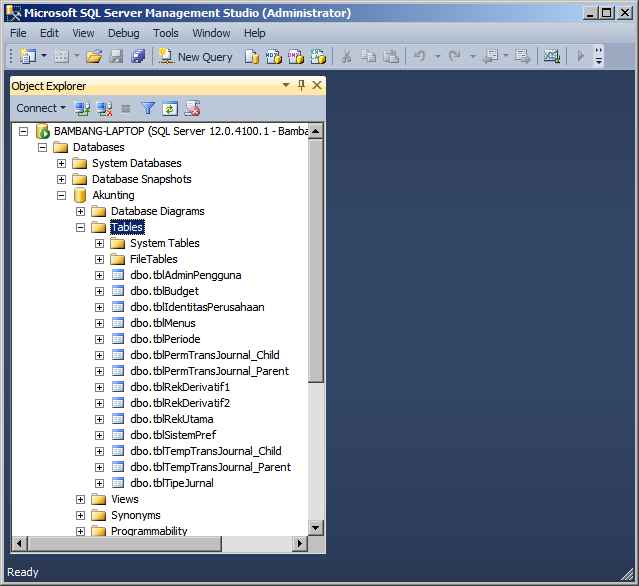Select dbo.tblAdminPengguna table
This screenshot has height=586, width=639.
[x=185, y=275]
